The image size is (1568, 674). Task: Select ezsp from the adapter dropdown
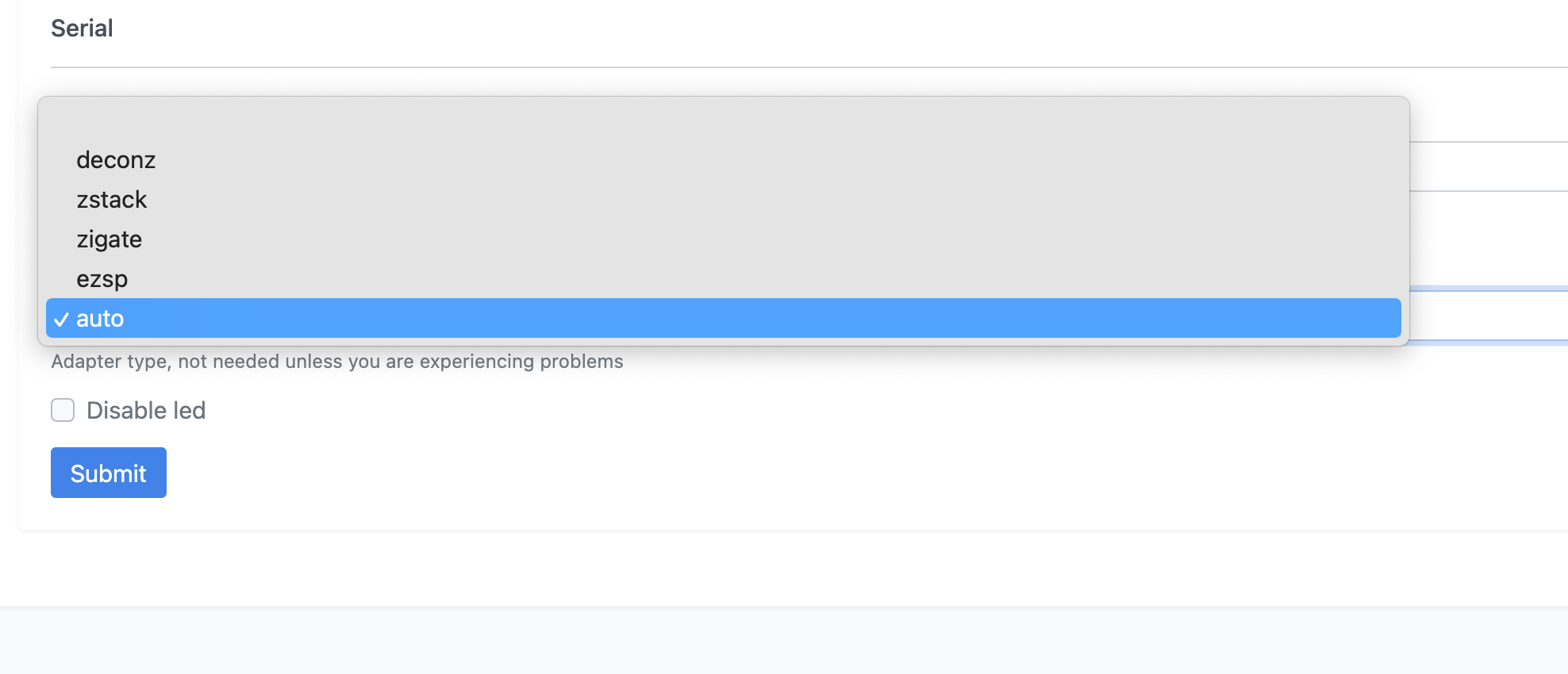[102, 279]
